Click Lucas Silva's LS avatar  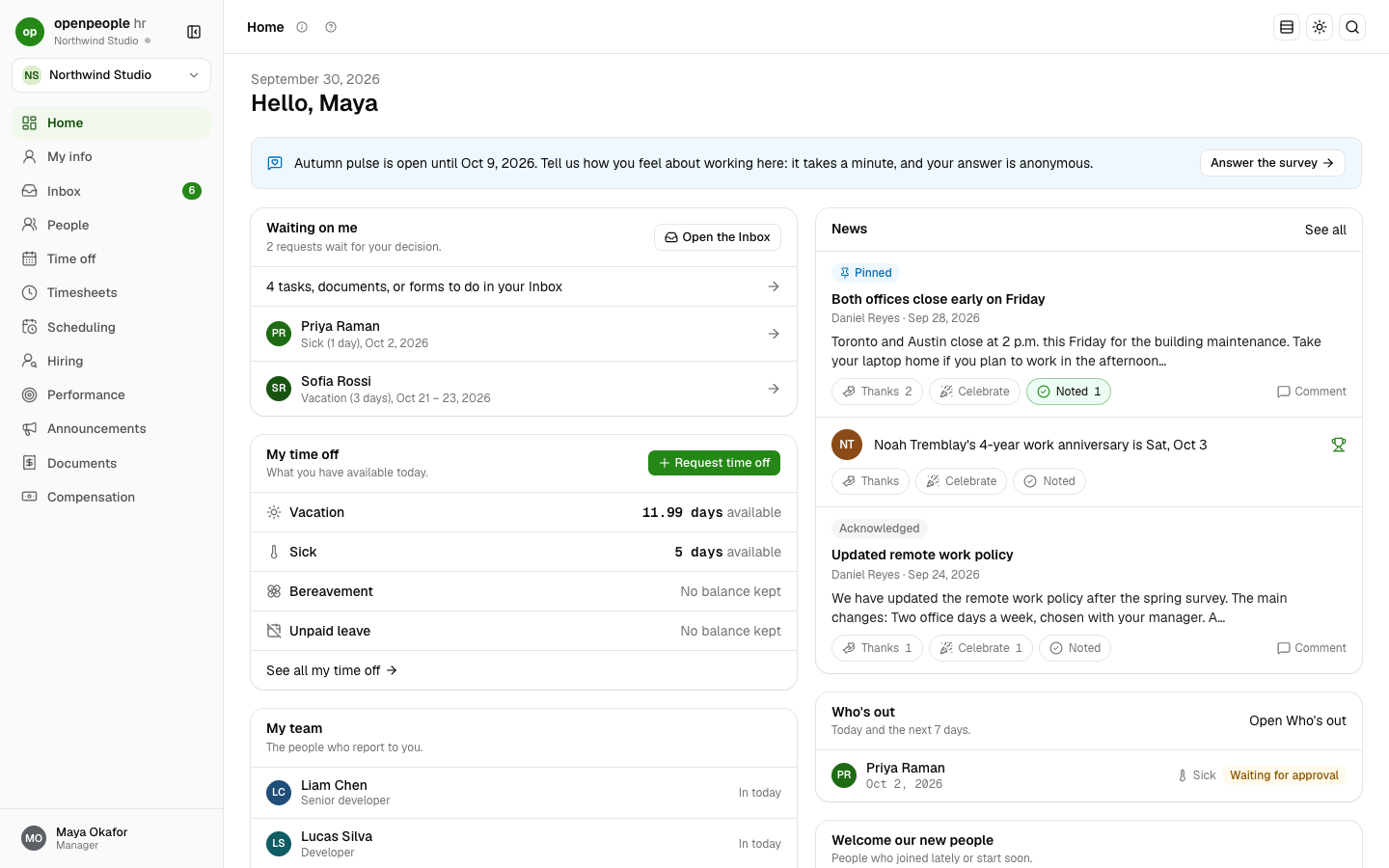pos(279,844)
